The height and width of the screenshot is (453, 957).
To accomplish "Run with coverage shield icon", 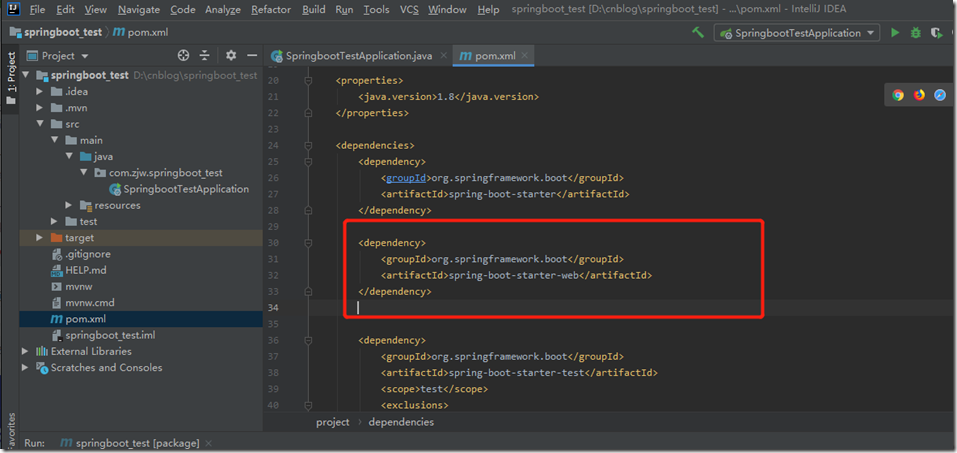I will [936, 33].
